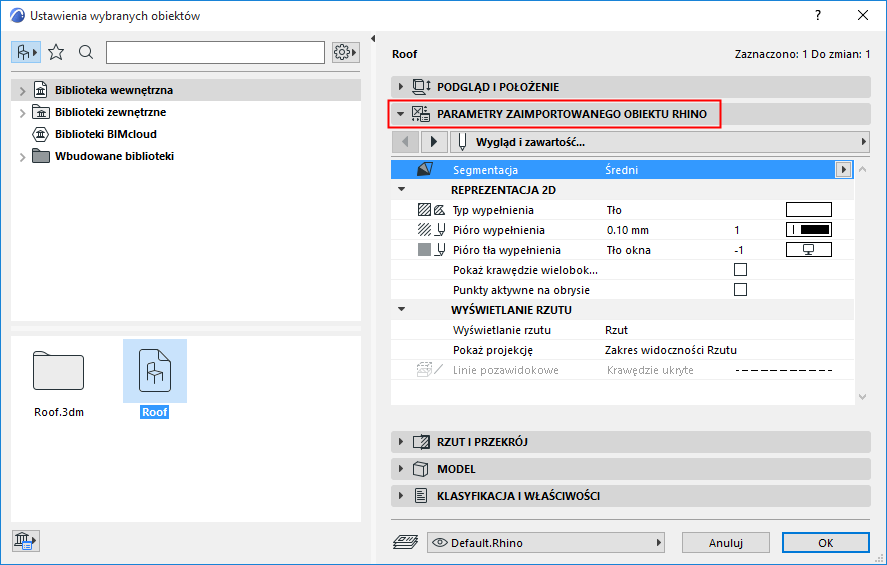Go to next parameters page
This screenshot has height=565, width=887.
434,141
